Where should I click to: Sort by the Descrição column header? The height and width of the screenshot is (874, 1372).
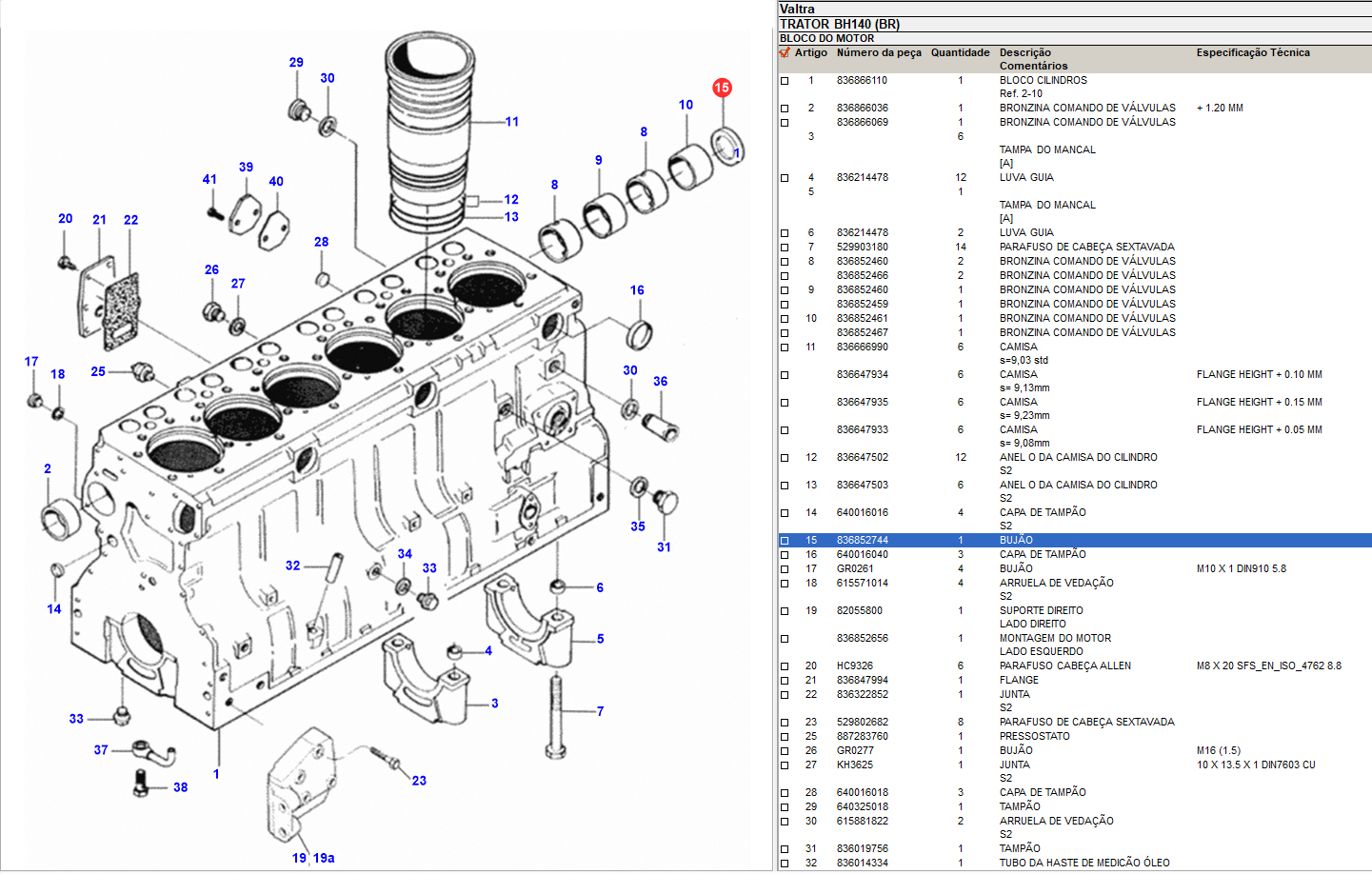coord(1024,53)
